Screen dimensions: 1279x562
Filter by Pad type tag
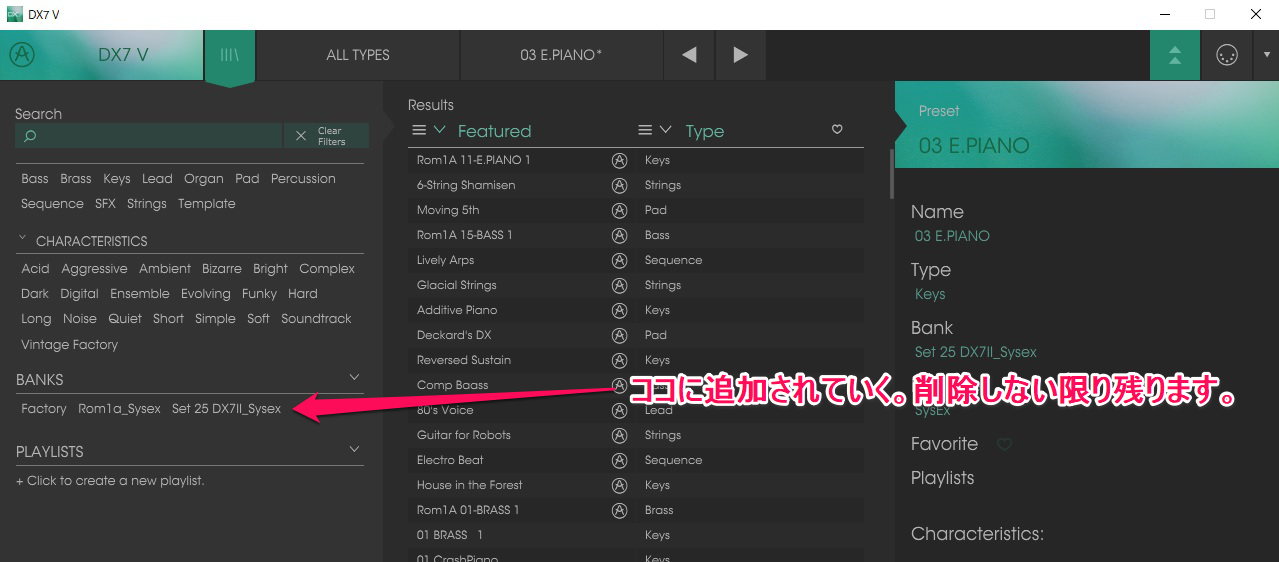247,179
